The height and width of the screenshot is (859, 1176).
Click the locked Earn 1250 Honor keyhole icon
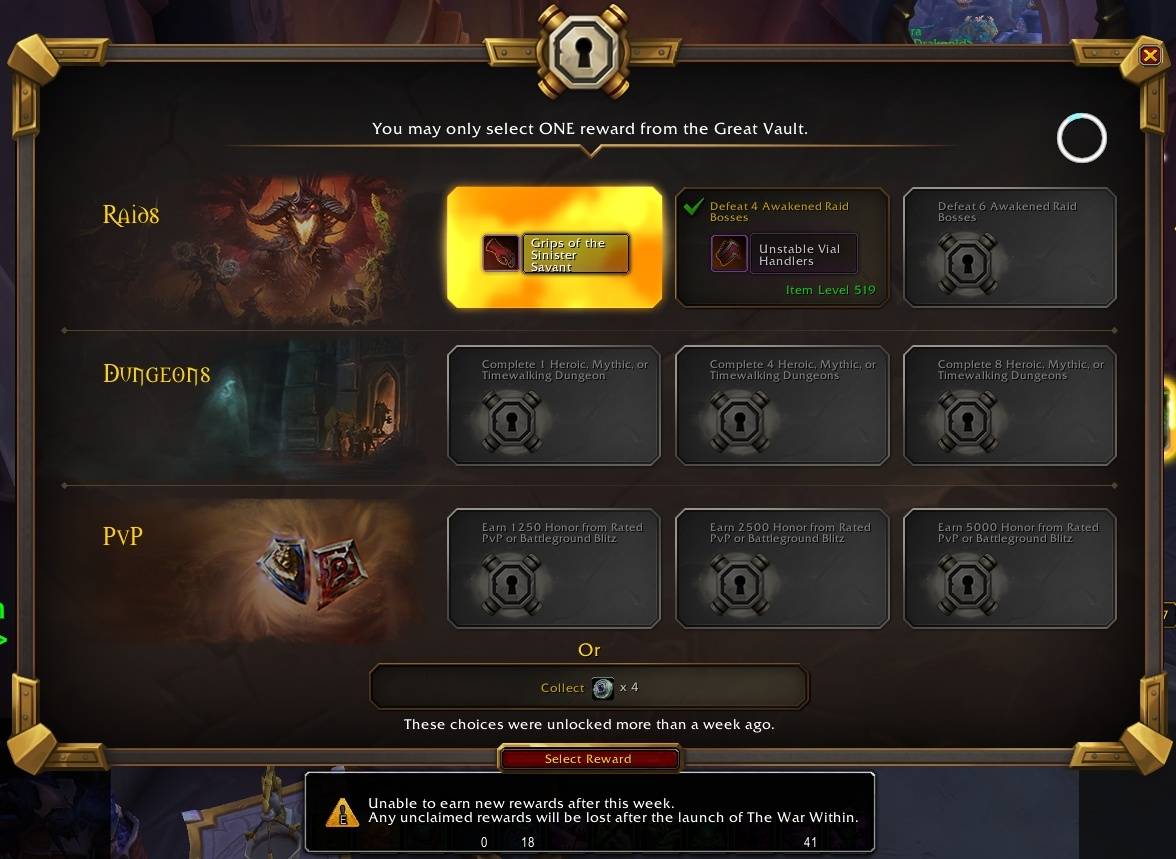point(511,584)
